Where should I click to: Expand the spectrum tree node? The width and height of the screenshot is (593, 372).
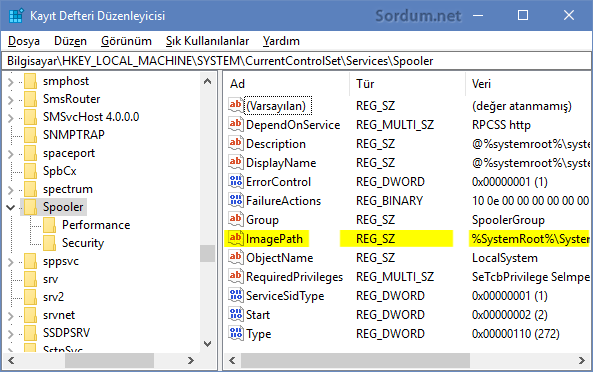coord(11,190)
